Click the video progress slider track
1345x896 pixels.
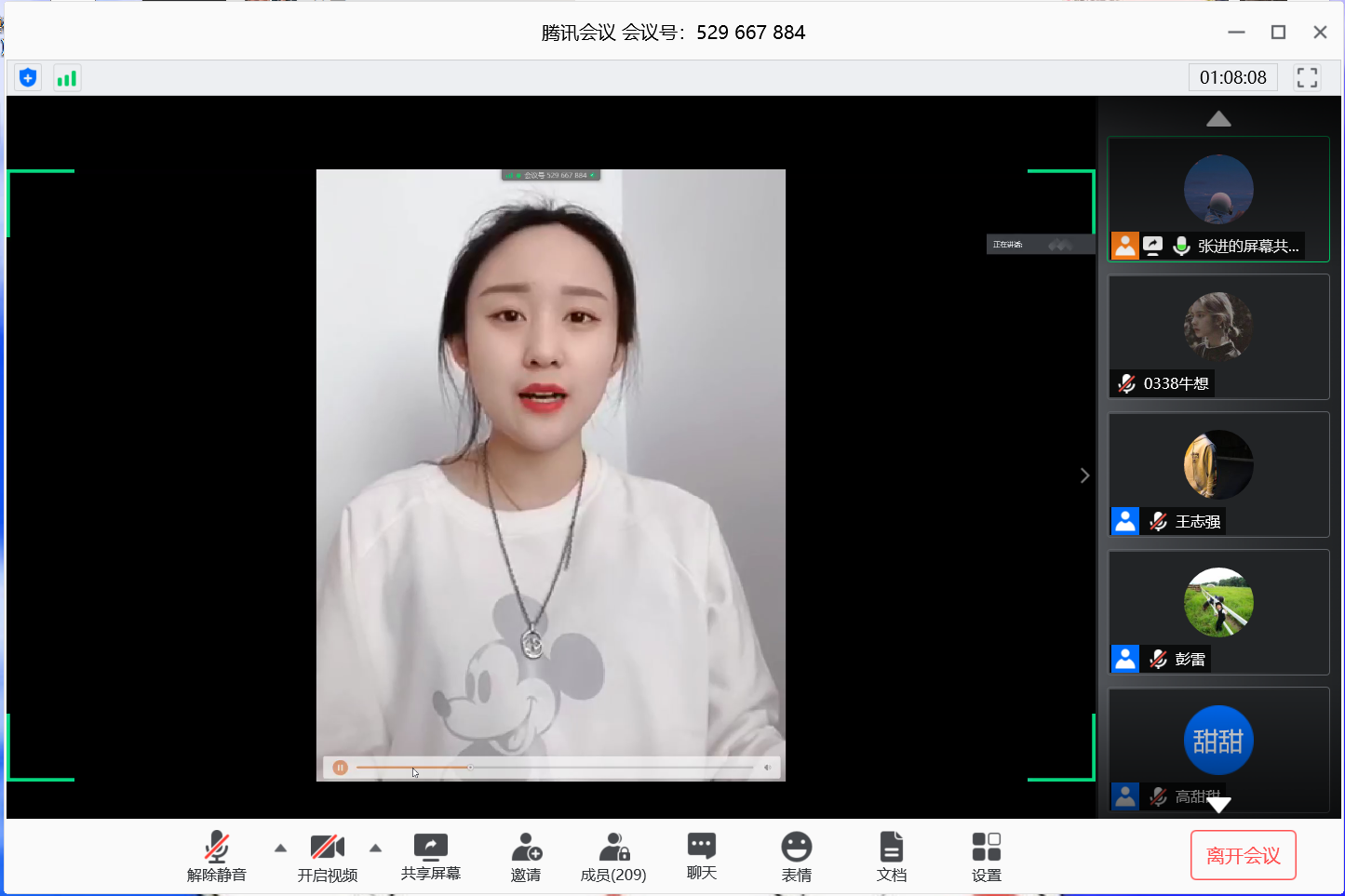[605, 768]
